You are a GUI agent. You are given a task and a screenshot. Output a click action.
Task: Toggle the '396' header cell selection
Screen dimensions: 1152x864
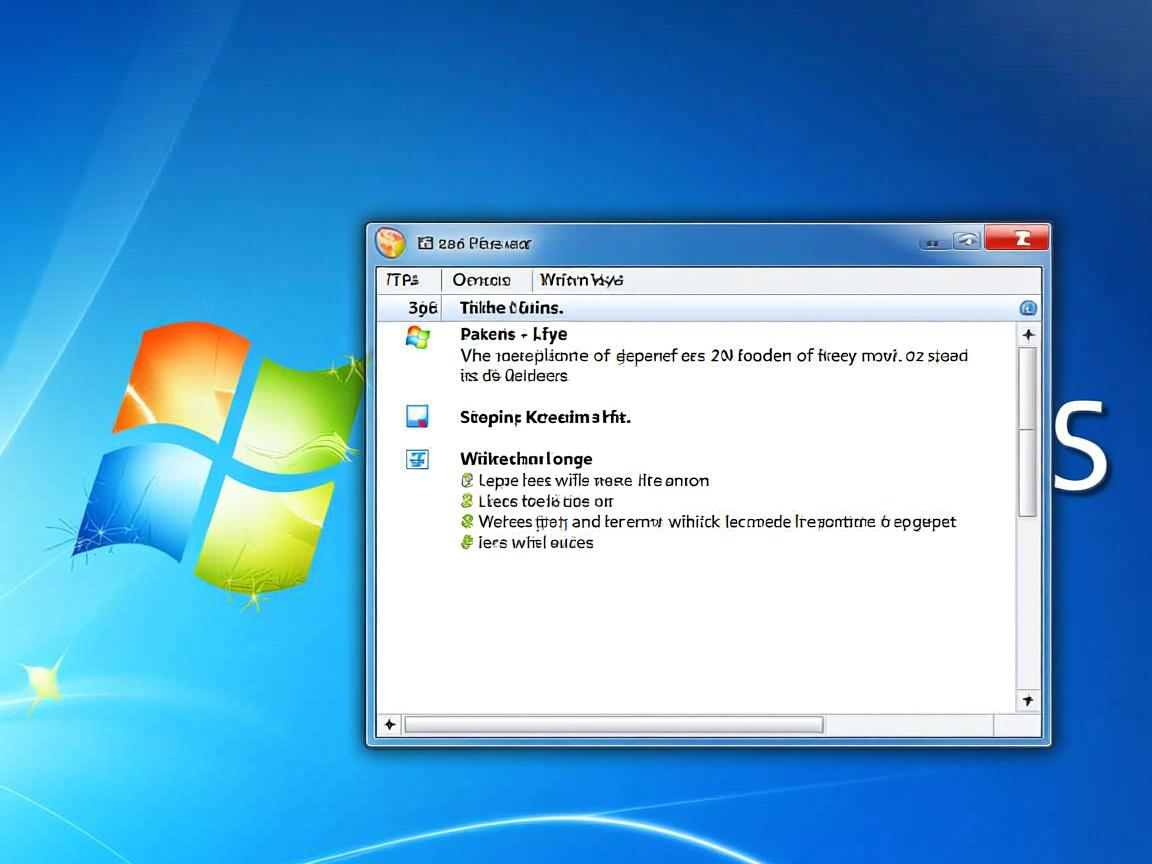[x=422, y=307]
